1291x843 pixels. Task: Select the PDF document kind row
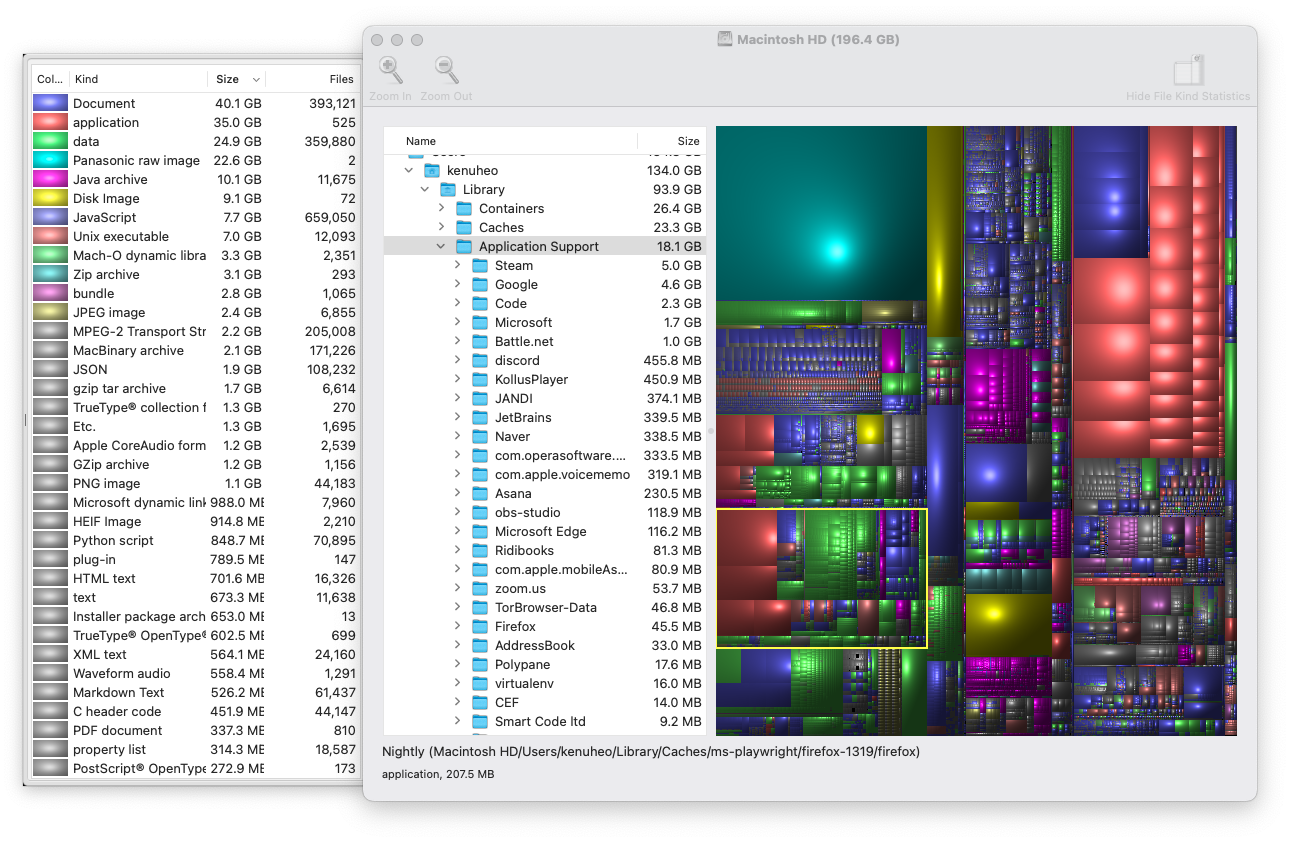[195, 730]
